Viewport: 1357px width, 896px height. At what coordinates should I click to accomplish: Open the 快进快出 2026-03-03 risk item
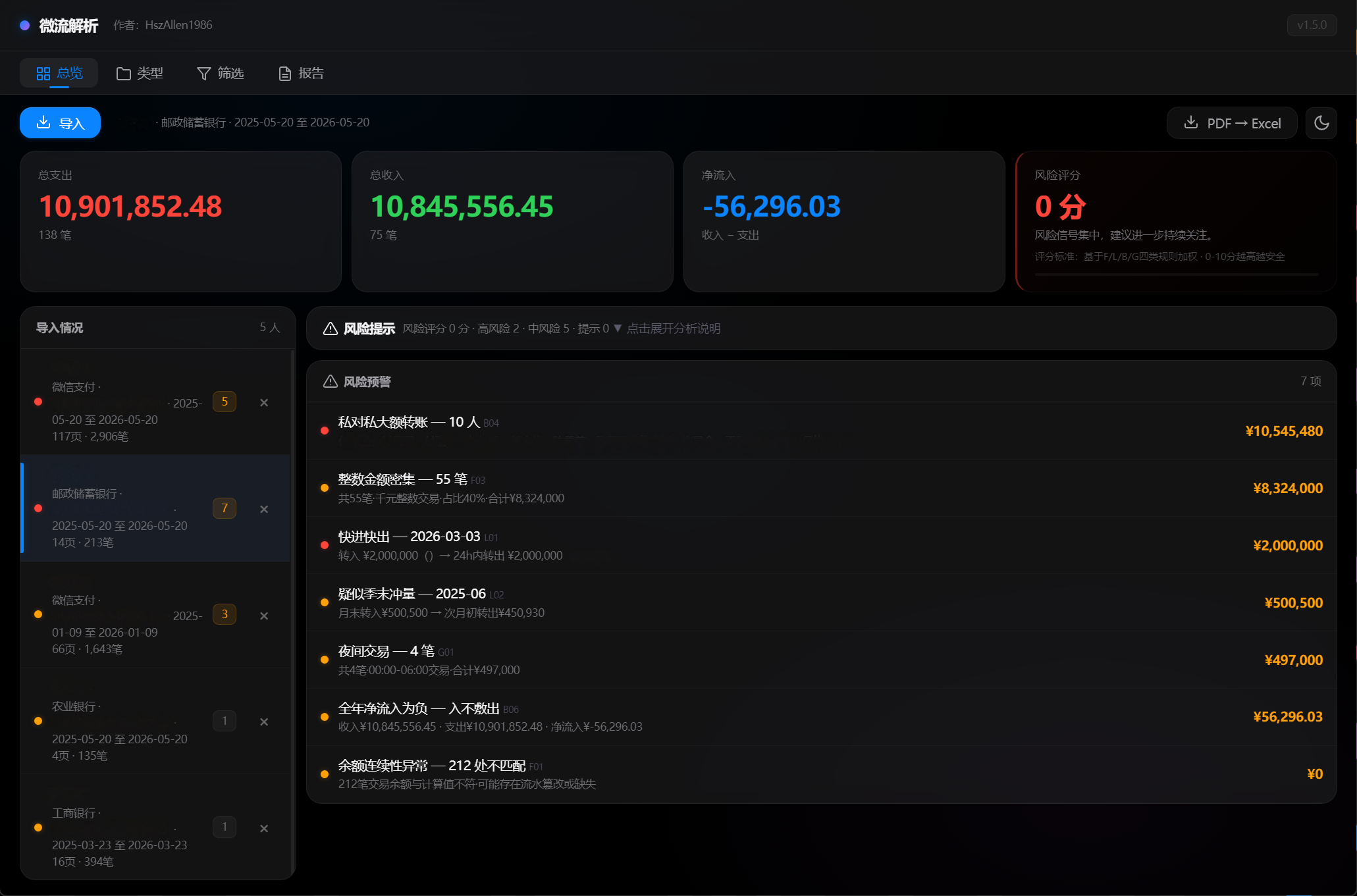[x=821, y=545]
